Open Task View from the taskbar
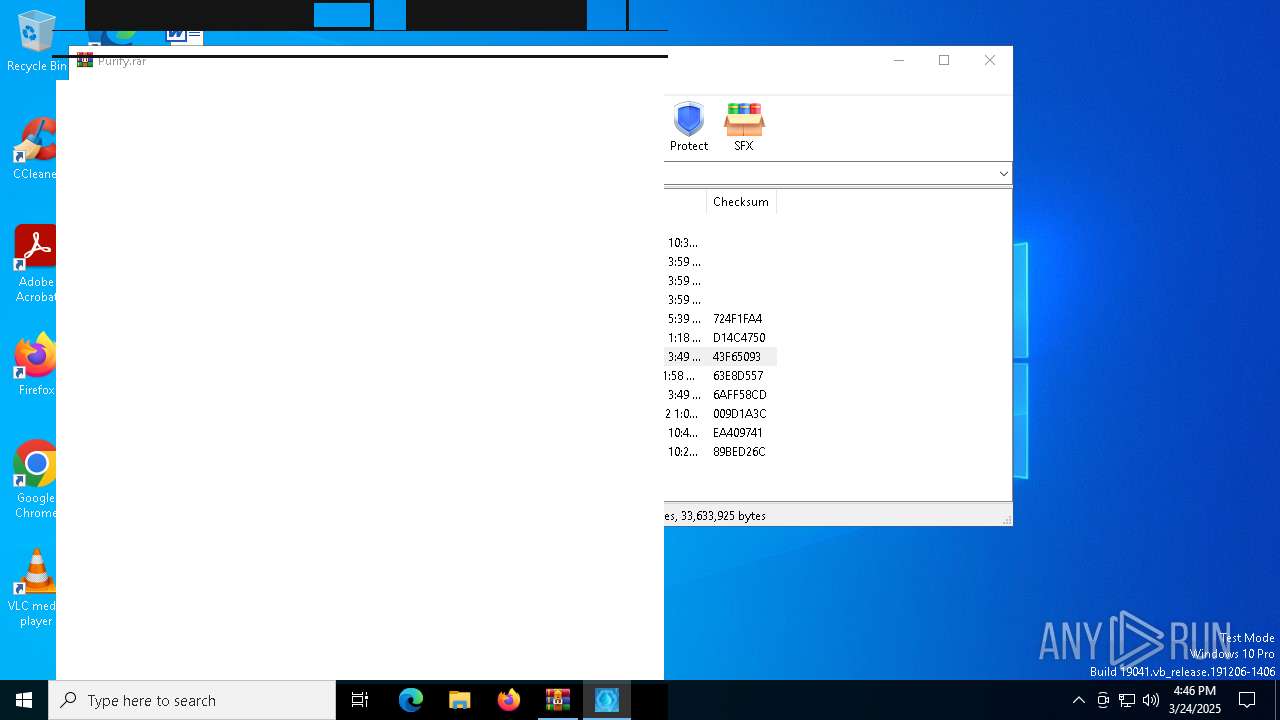 360,700
